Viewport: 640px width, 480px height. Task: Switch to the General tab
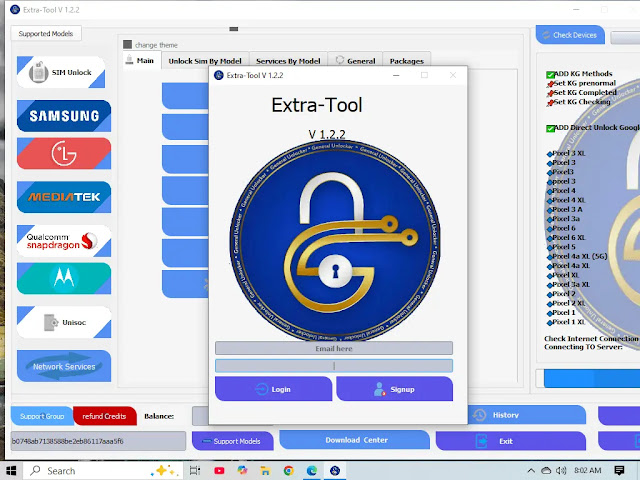click(x=355, y=61)
